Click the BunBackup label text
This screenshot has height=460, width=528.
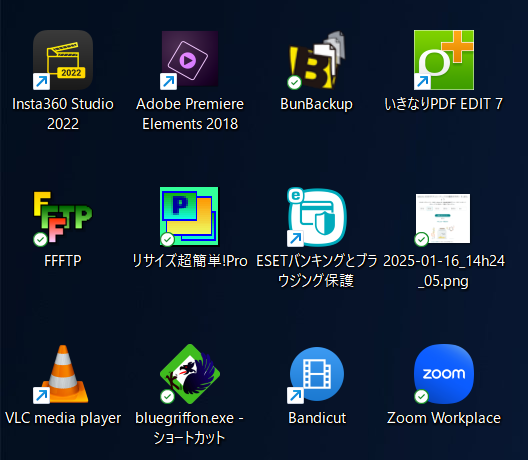point(317,104)
